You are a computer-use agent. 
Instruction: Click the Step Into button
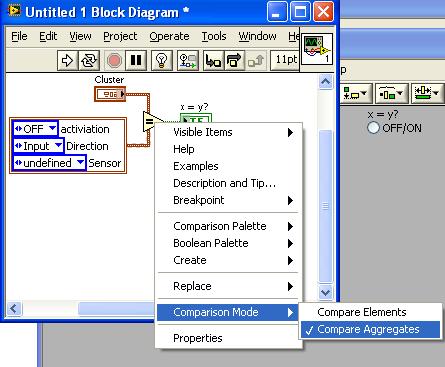coord(213,61)
